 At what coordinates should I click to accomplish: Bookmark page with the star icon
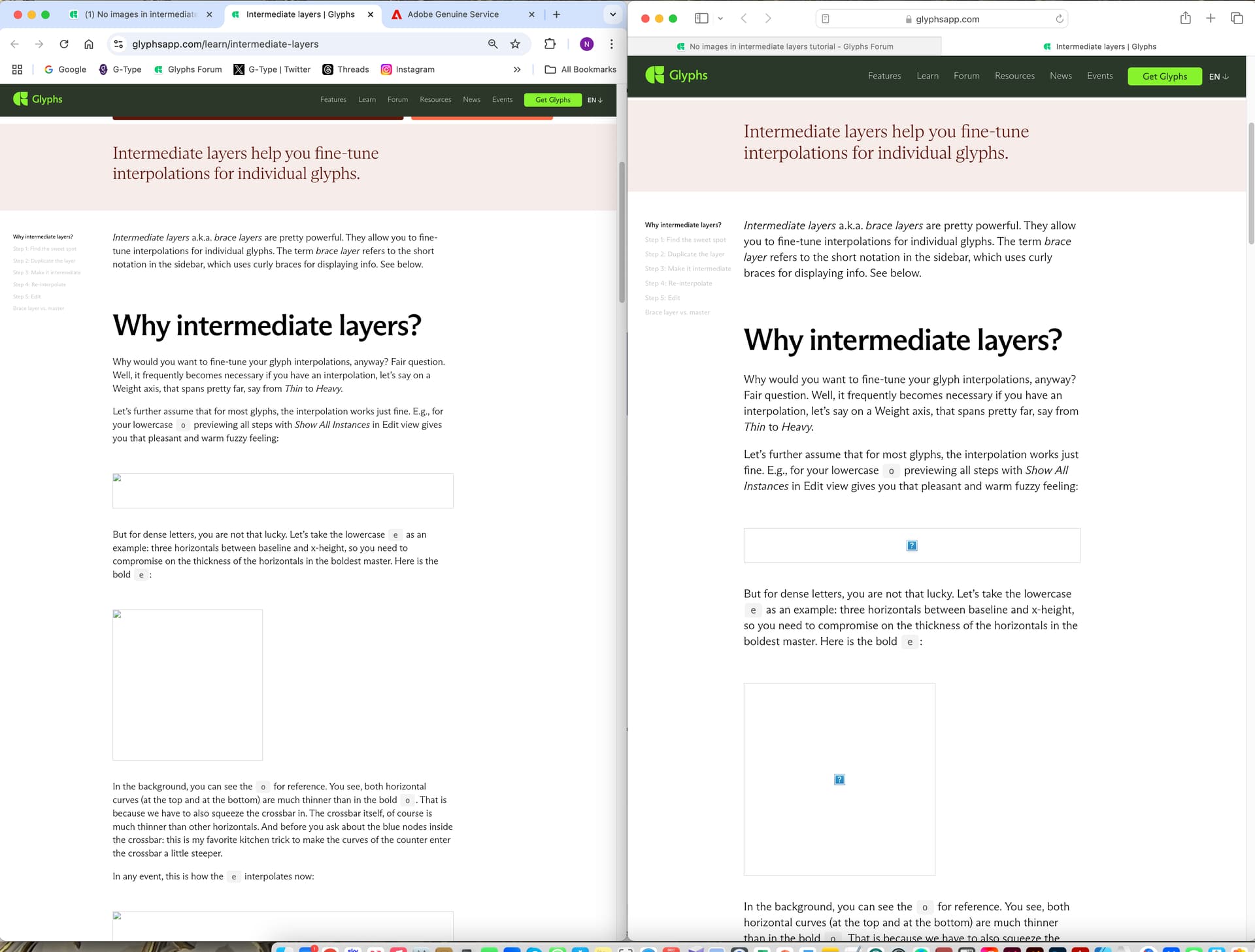coord(515,44)
